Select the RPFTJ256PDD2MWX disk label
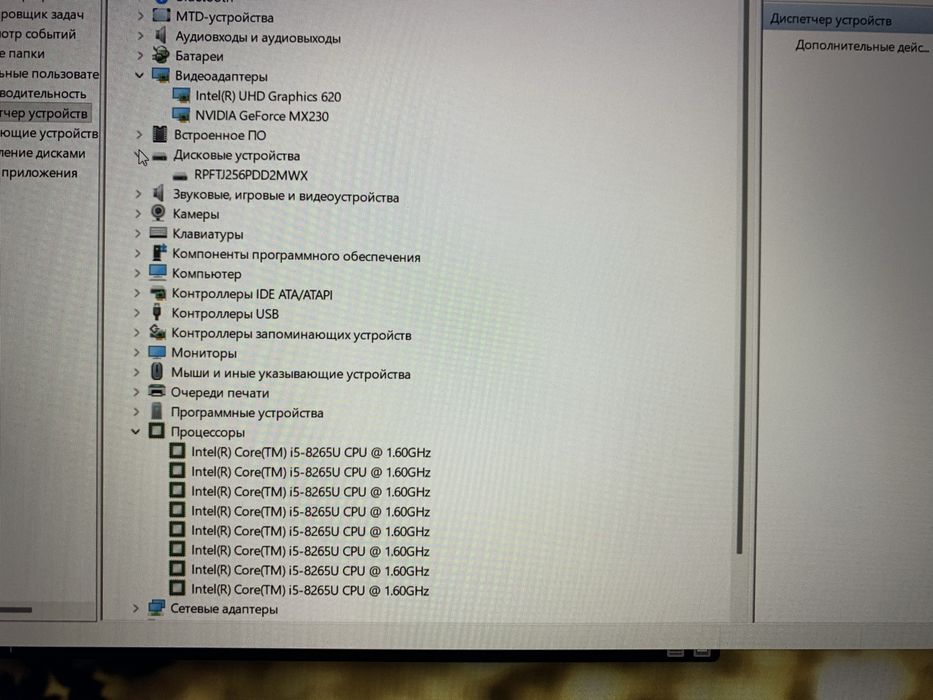Image resolution: width=933 pixels, height=700 pixels. [251, 176]
